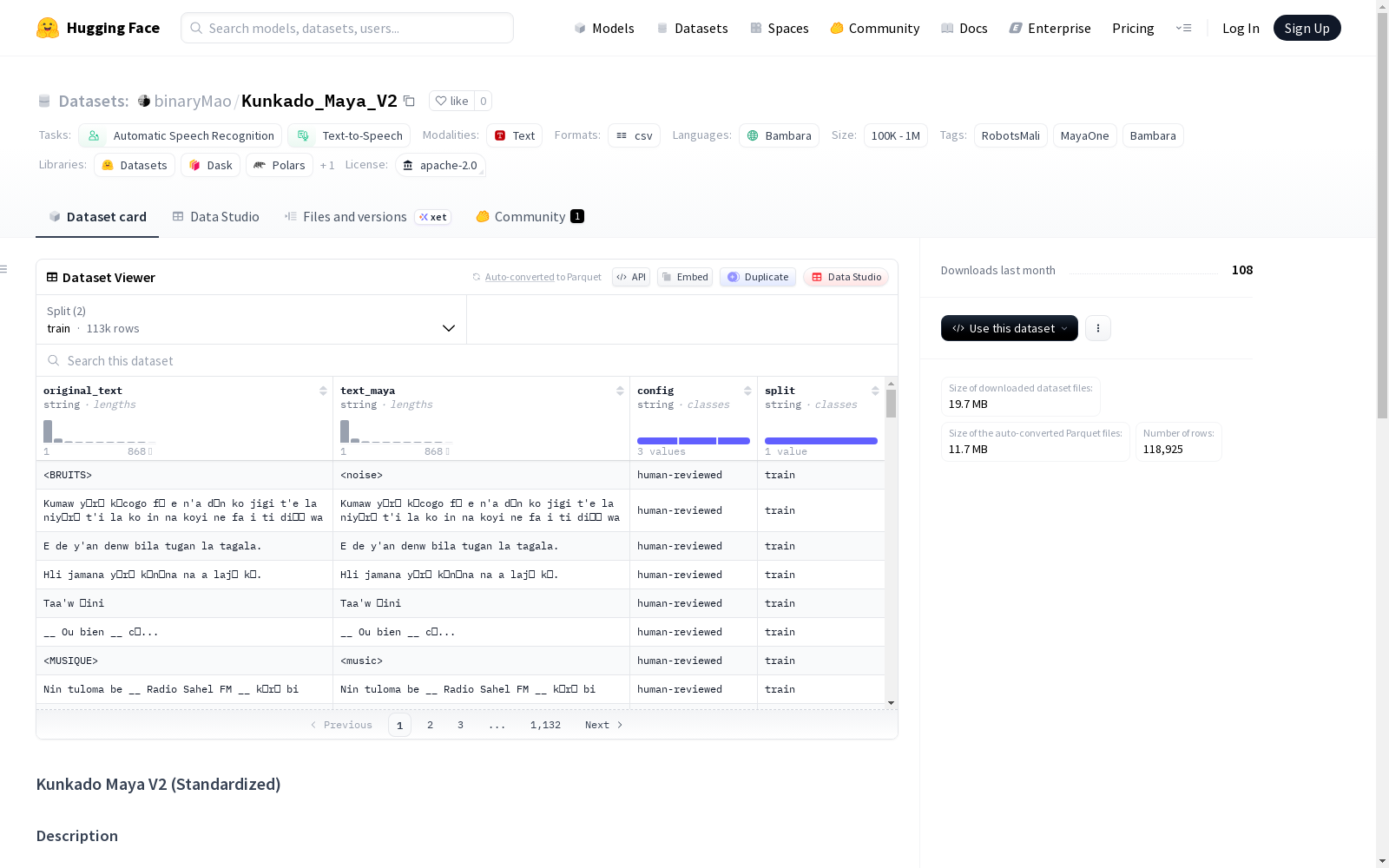Focus the Search this dataset field
The width and height of the screenshot is (1389, 868).
coord(467,360)
